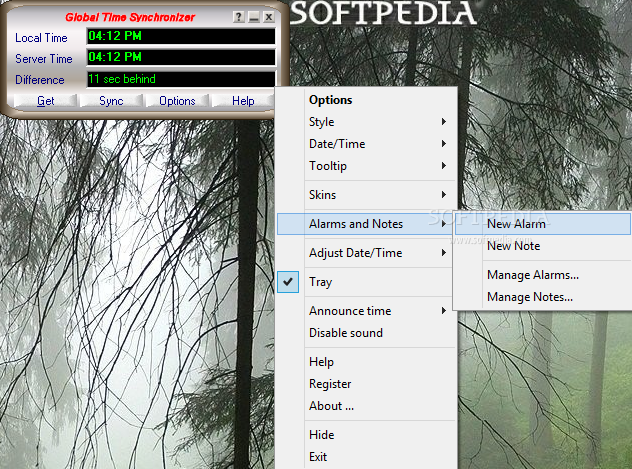Open the Tooltip submenu
The width and height of the screenshot is (632, 469).
point(367,166)
